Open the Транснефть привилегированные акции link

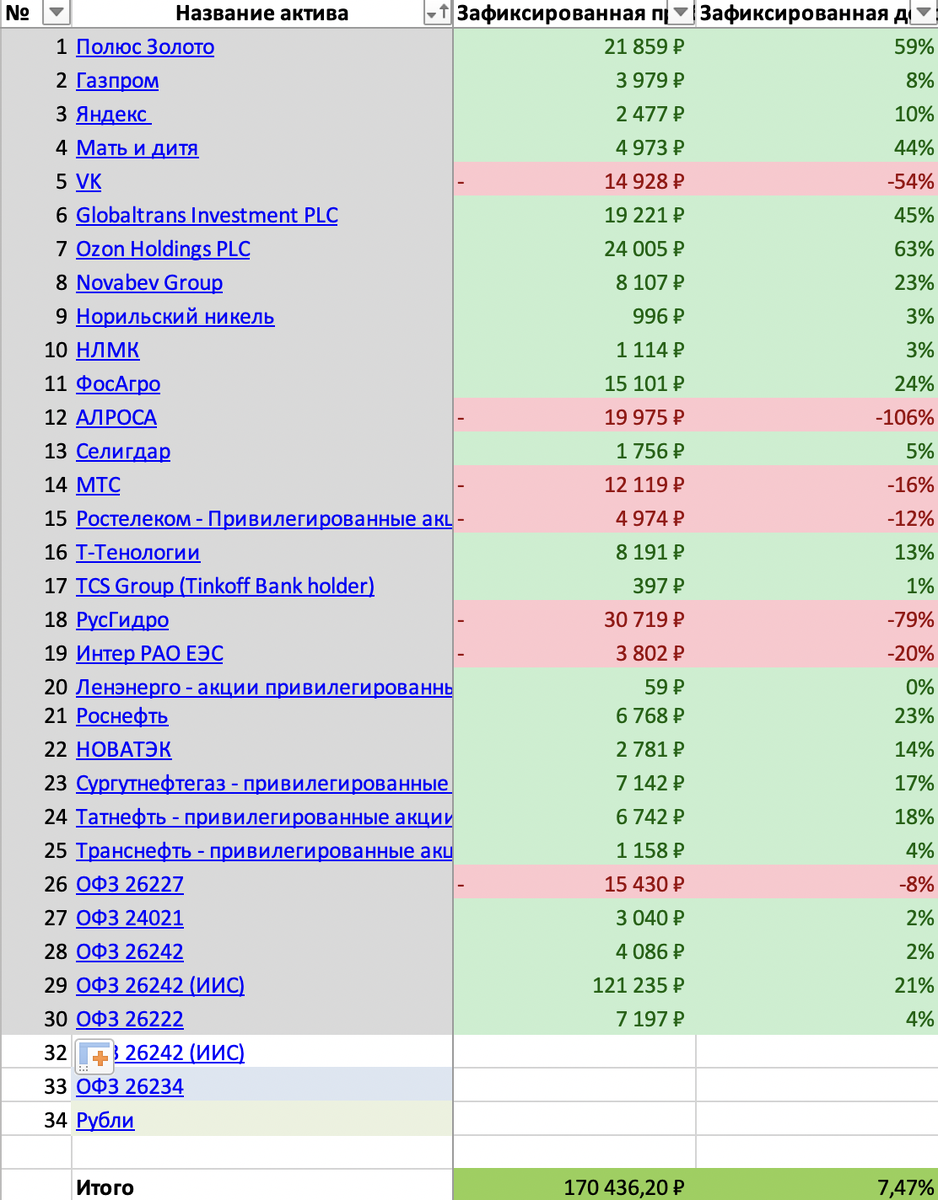(x=264, y=851)
